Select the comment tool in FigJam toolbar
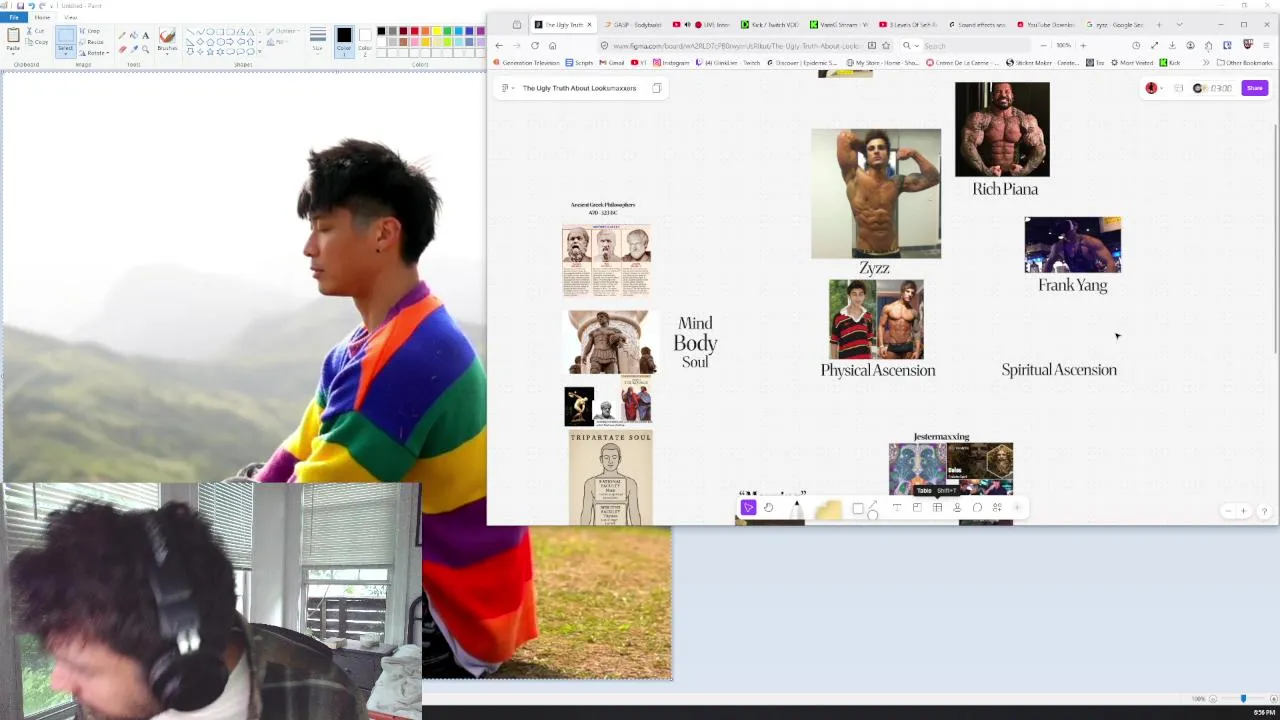This screenshot has height=720, width=1280. (977, 508)
